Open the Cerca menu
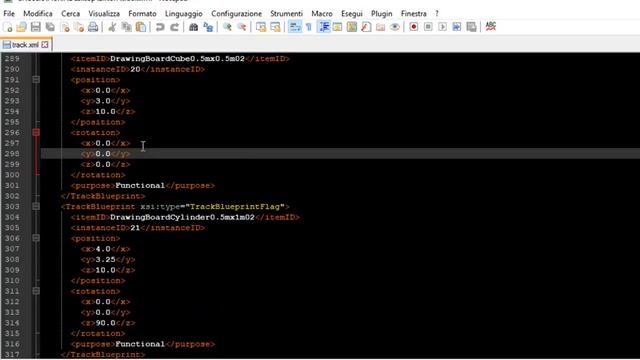Image resolution: width=640 pixels, height=360 pixels. (71, 13)
